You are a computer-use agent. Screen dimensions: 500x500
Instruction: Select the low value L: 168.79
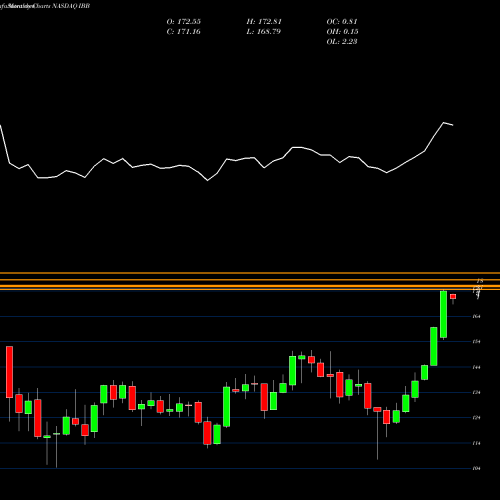264,32
